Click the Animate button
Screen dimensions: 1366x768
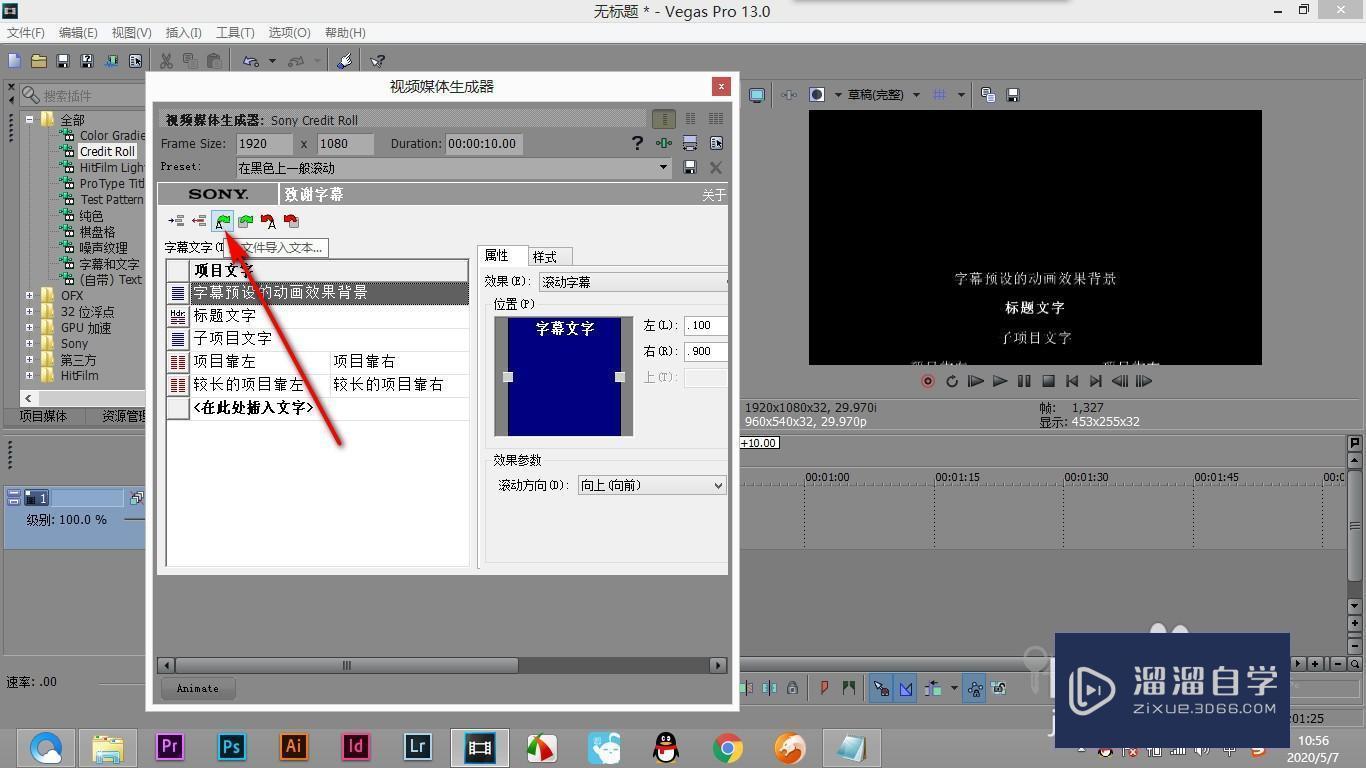click(x=197, y=688)
